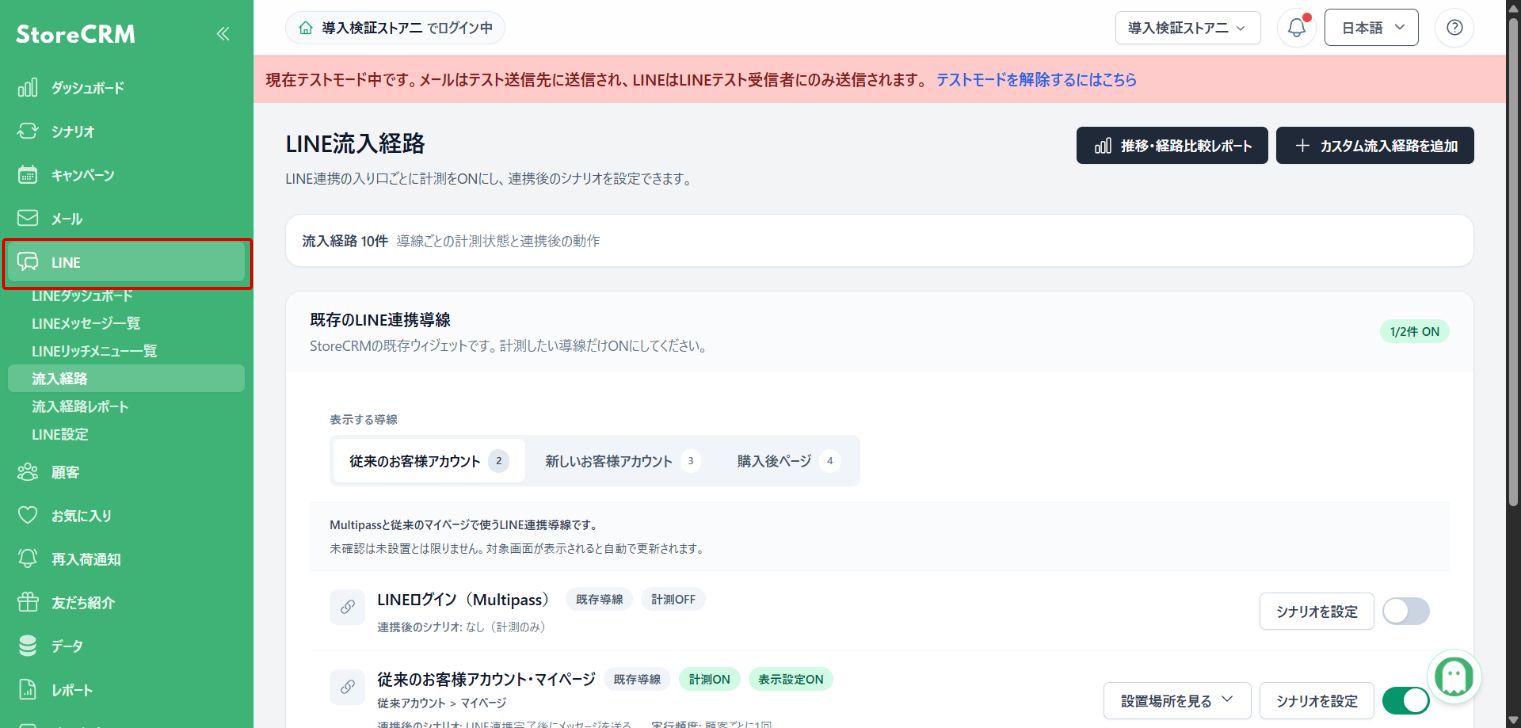Switch to the 購入後ページ tab
This screenshot has width=1521, height=728.
coord(788,461)
